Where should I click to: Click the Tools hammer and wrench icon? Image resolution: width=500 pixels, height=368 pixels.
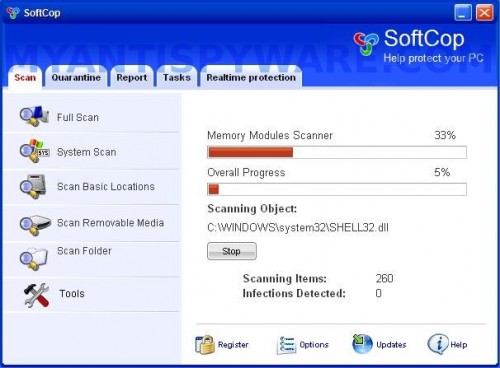click(x=37, y=295)
